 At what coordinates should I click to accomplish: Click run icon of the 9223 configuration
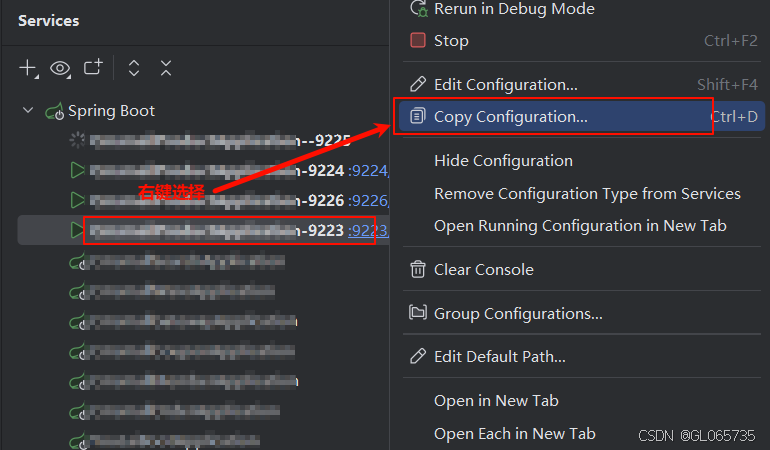[x=77, y=230]
